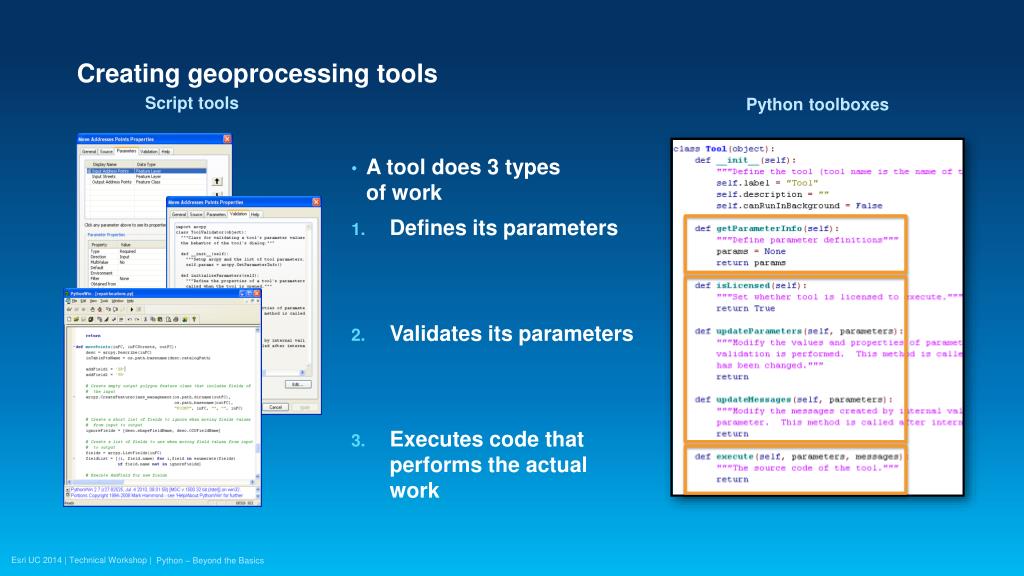The height and width of the screenshot is (576, 1024).
Task: Click the Cancel button in Validation dialog
Action: (276, 407)
